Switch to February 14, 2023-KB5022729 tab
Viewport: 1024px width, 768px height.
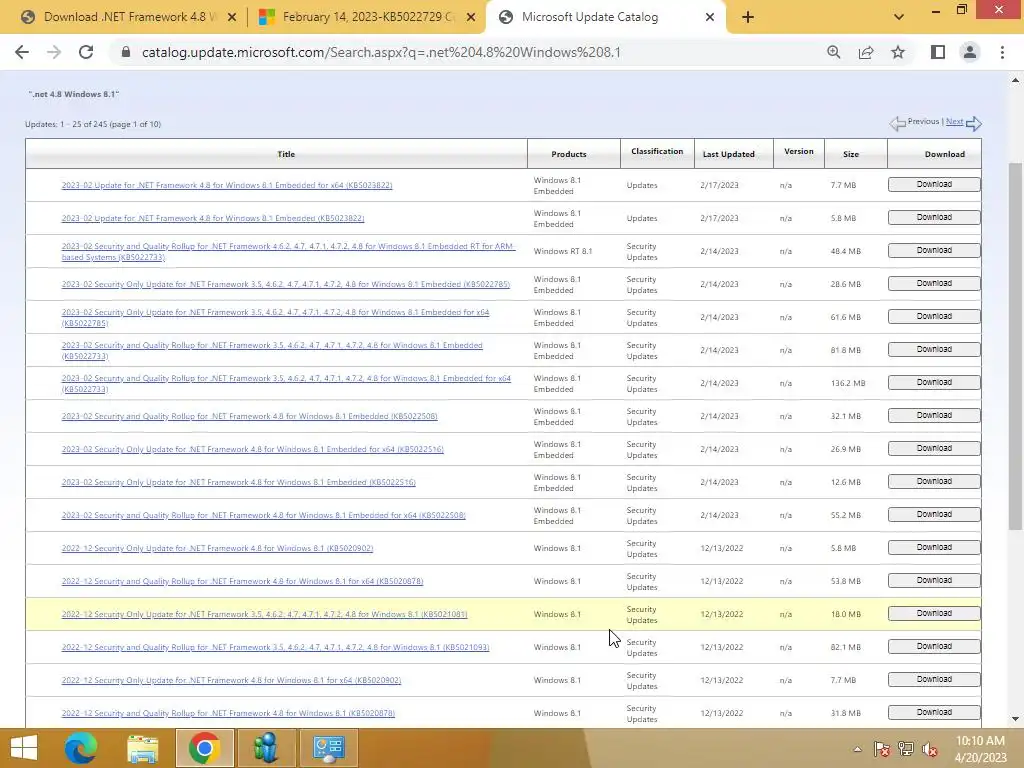pos(368,17)
